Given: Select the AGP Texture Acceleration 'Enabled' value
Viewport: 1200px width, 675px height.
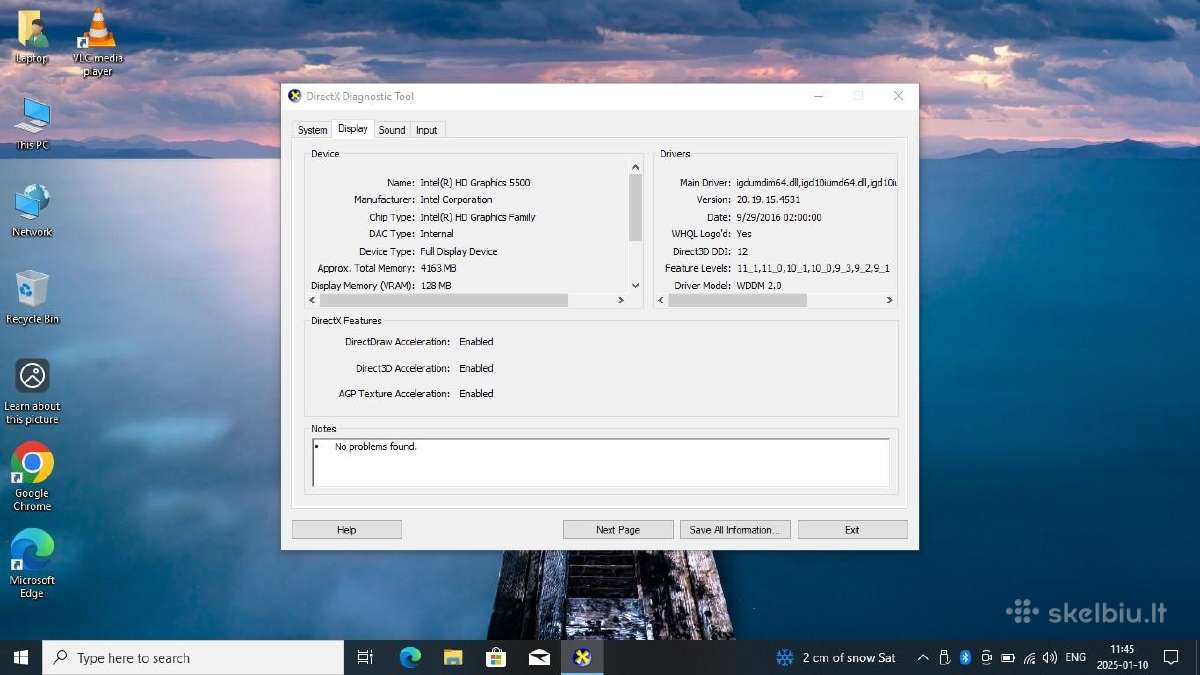Looking at the screenshot, I should tap(476, 394).
